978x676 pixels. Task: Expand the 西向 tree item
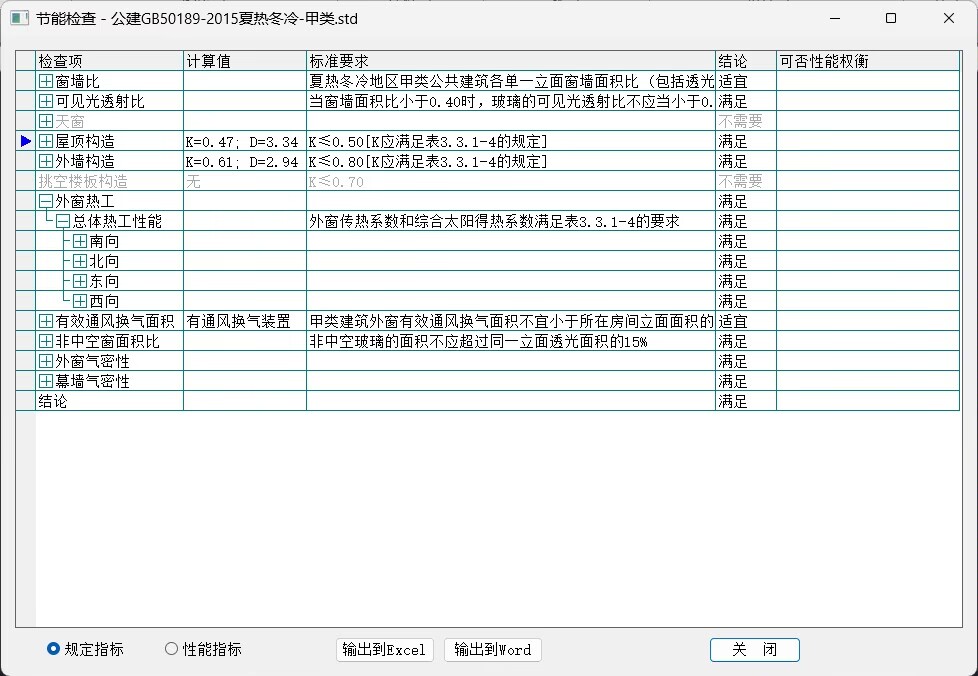point(80,301)
